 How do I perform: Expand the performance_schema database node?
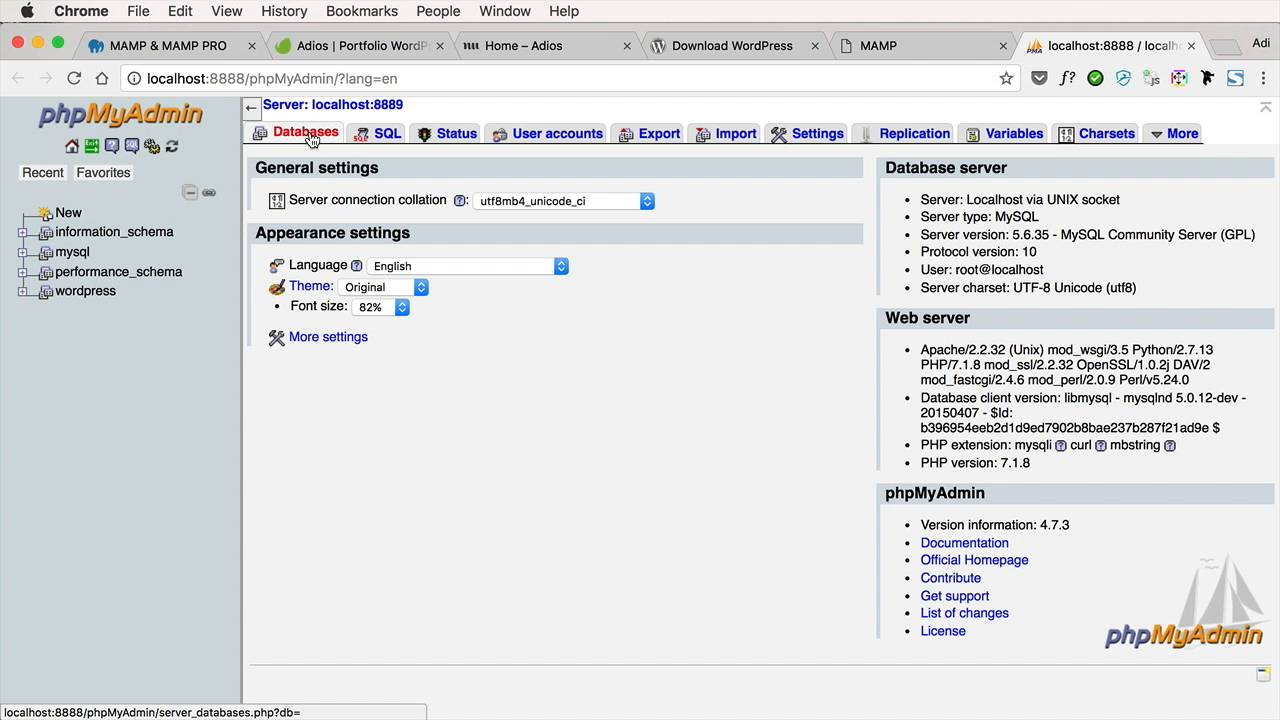[23, 272]
